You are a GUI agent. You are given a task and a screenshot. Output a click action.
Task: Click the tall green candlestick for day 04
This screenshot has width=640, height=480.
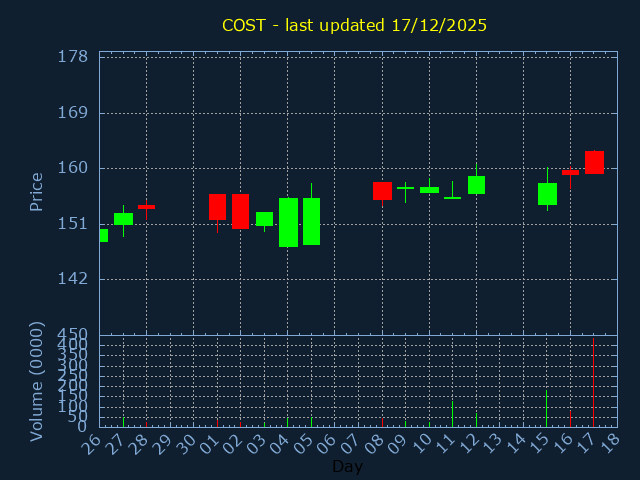coord(288,222)
